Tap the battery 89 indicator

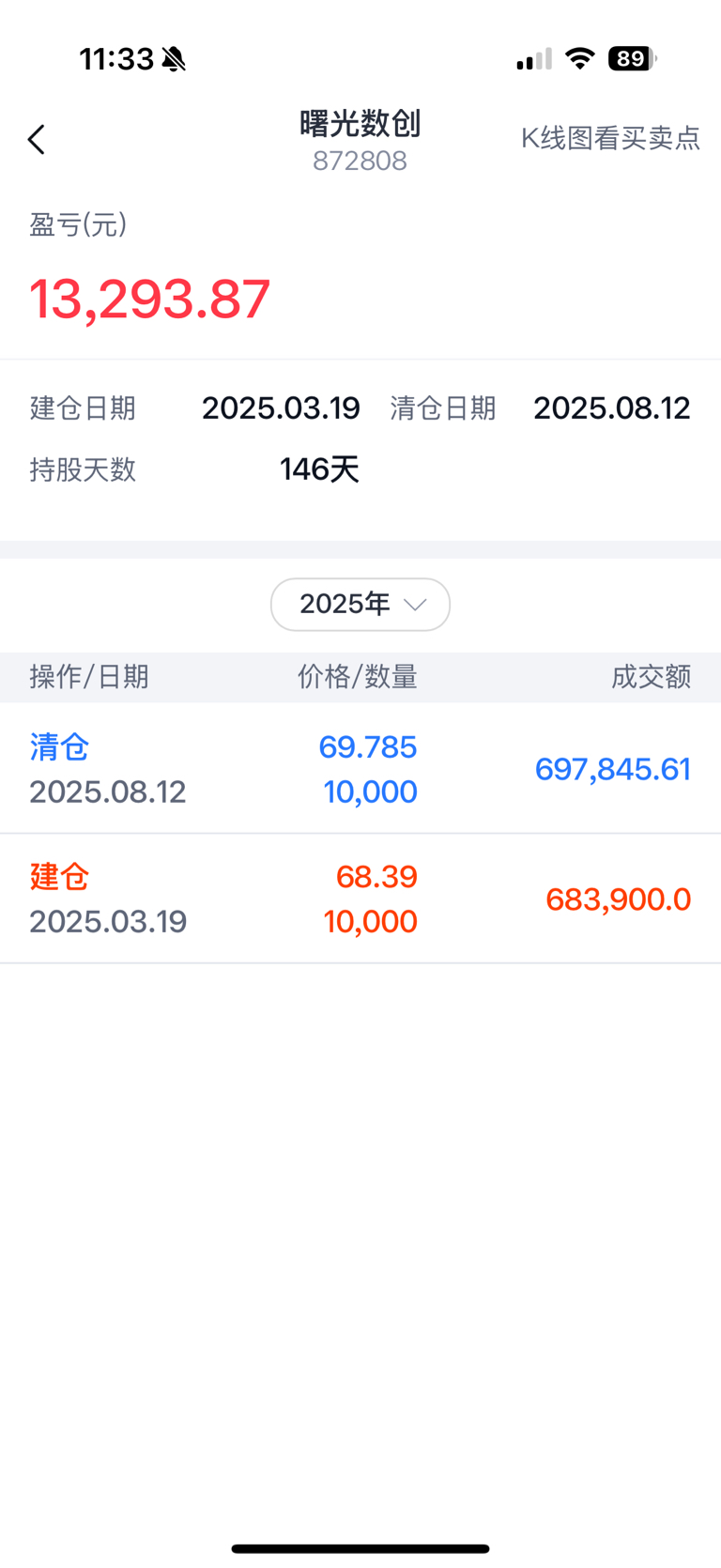point(632,59)
